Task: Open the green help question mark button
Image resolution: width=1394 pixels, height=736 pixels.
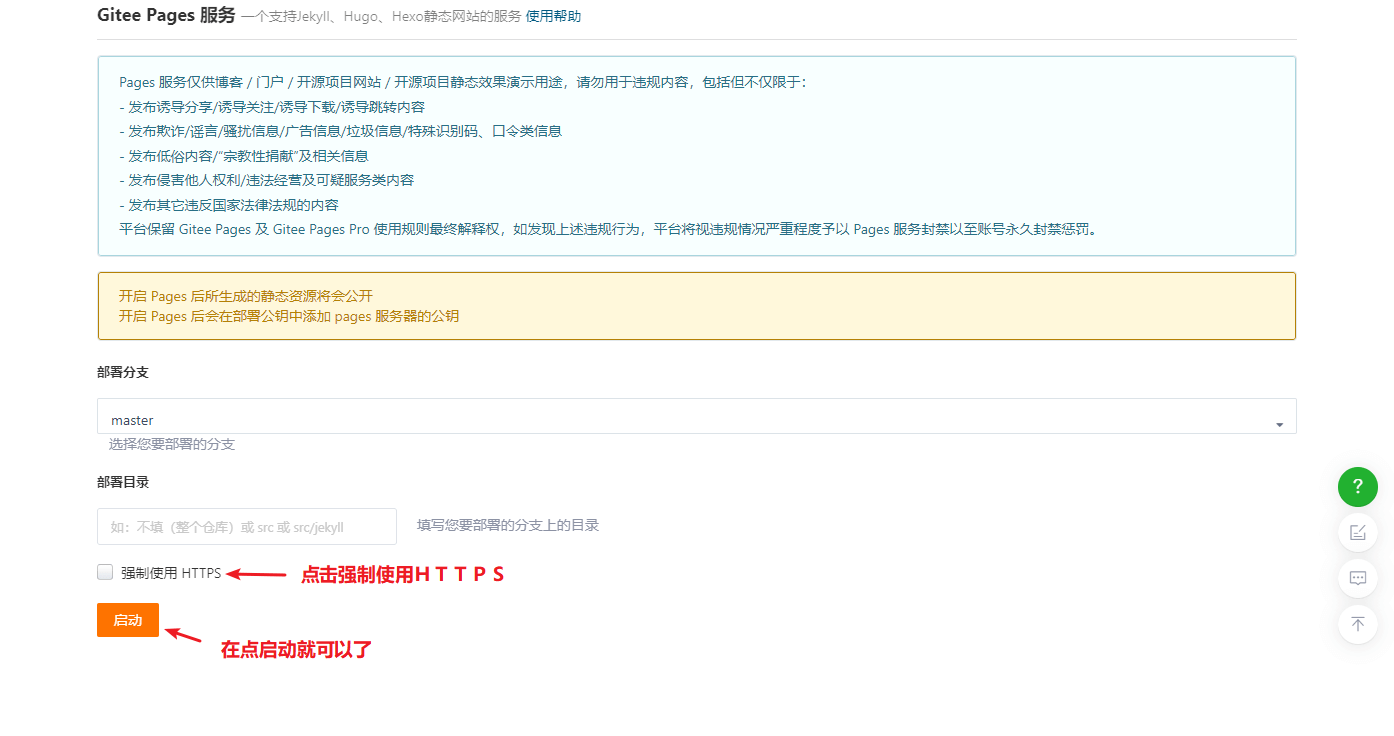Action: point(1357,487)
